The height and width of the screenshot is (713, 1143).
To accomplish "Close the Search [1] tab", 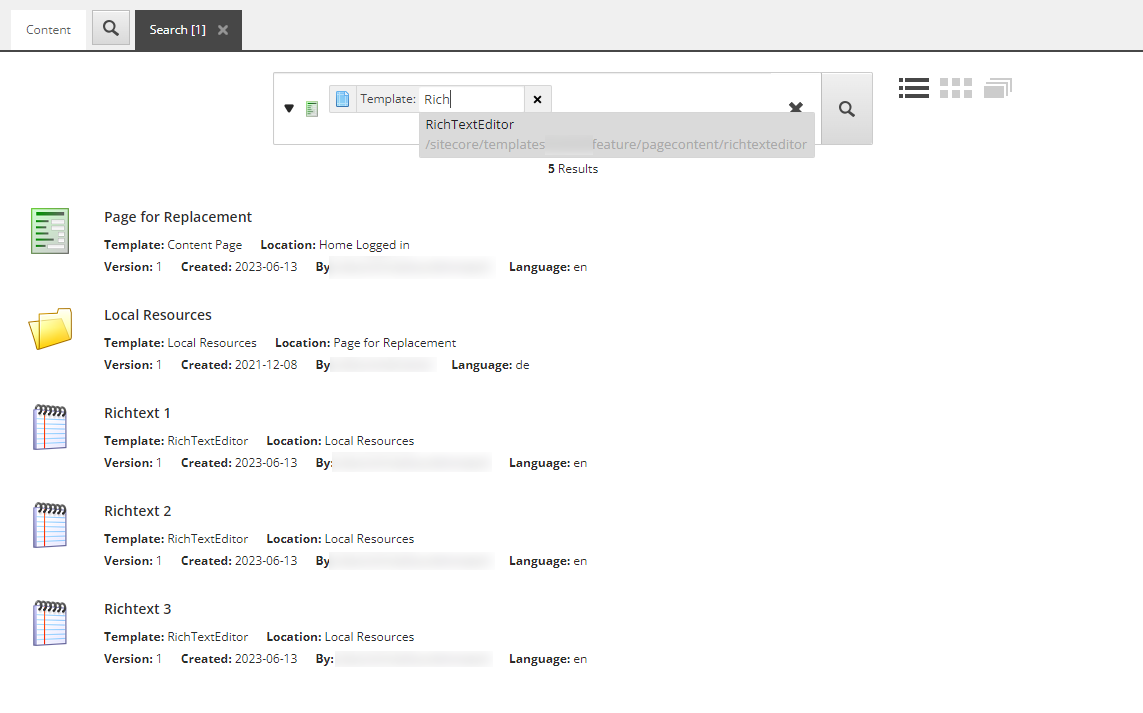I will (x=223, y=30).
